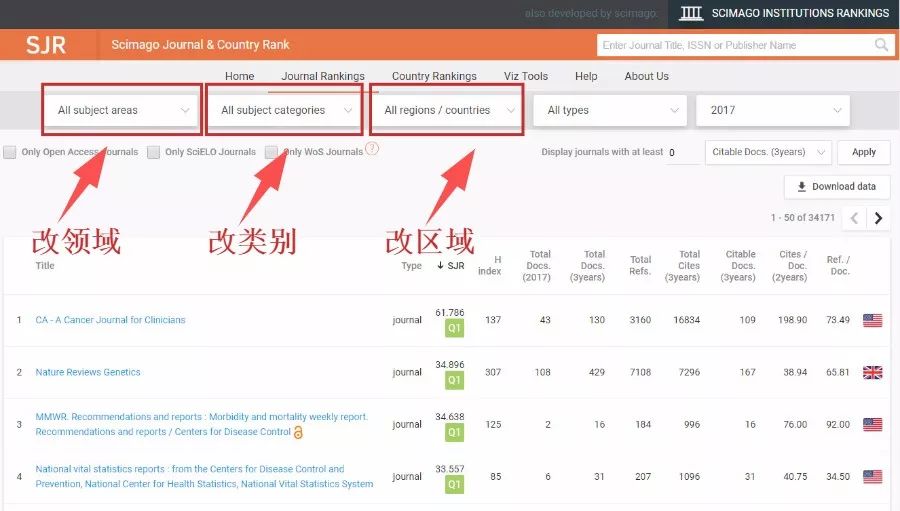Image resolution: width=900 pixels, height=511 pixels.
Task: Click the search magnifier icon
Action: (x=881, y=45)
